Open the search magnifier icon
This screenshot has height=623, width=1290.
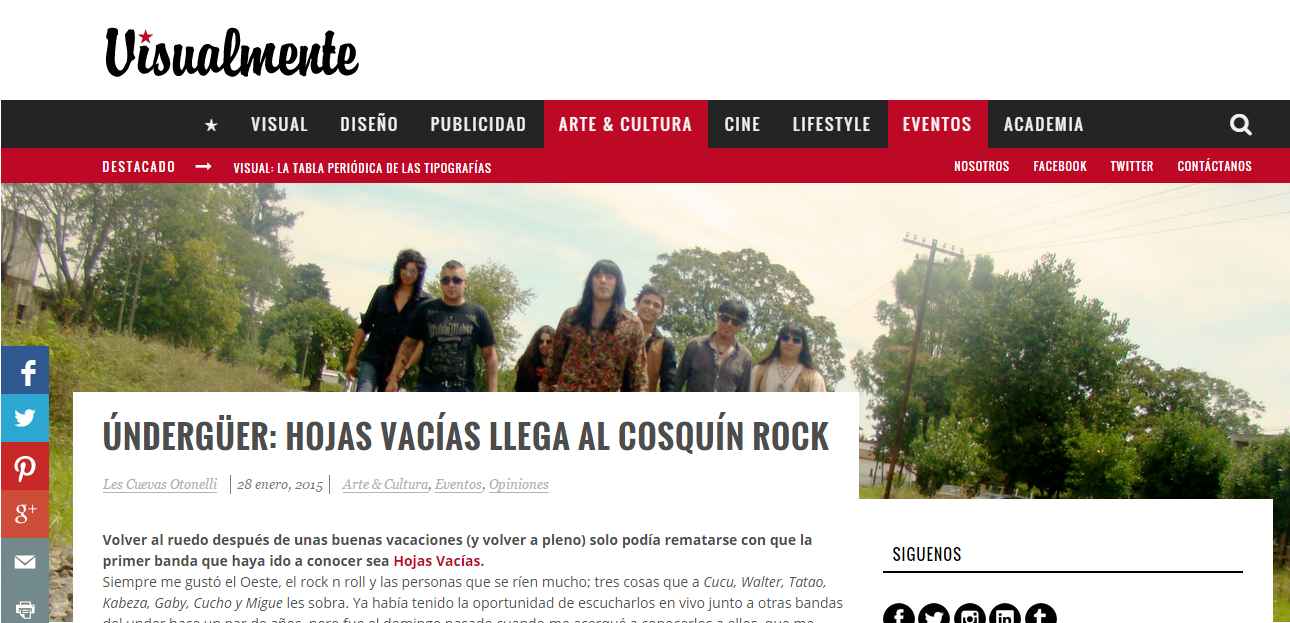pyautogui.click(x=1241, y=125)
